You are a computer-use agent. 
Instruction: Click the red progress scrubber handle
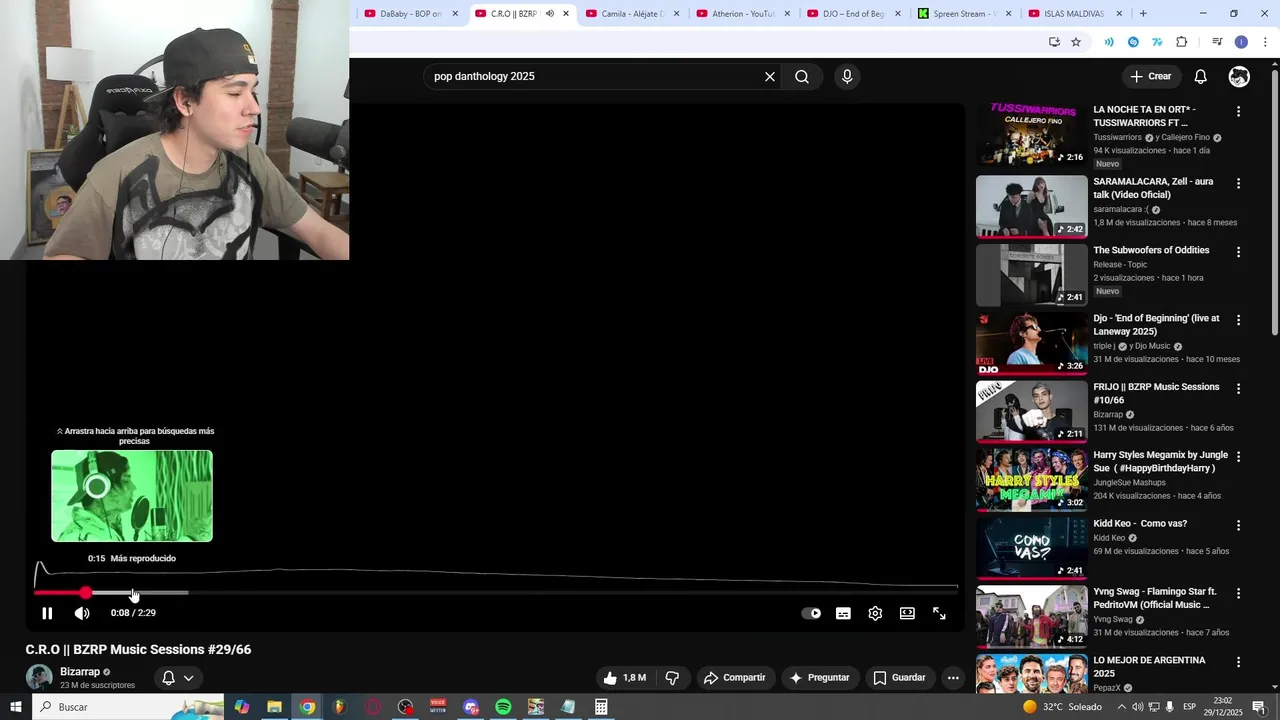point(86,593)
